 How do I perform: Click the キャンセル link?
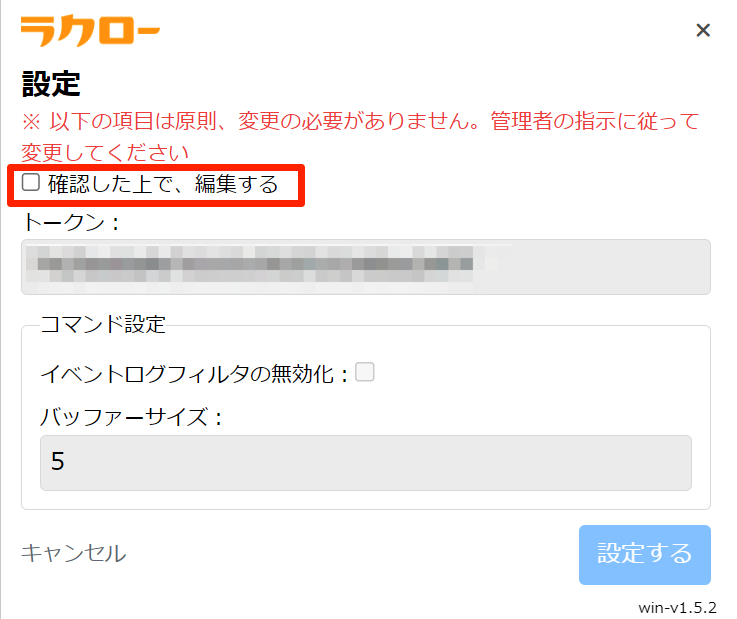click(x=73, y=553)
